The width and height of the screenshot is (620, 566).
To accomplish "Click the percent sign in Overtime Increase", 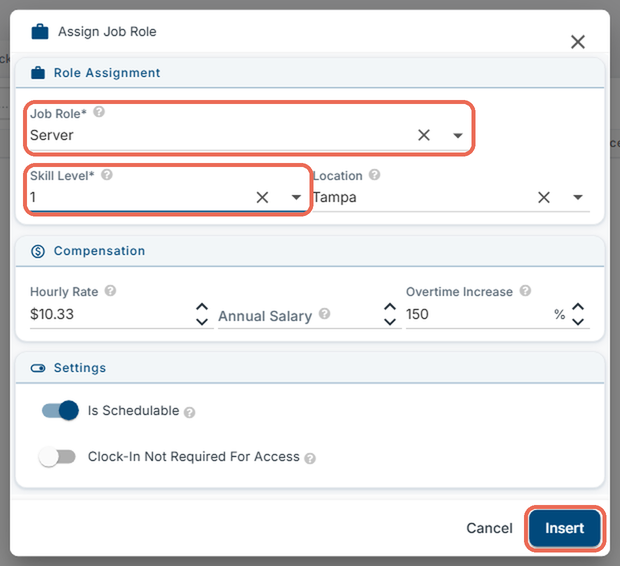I will 559,314.
